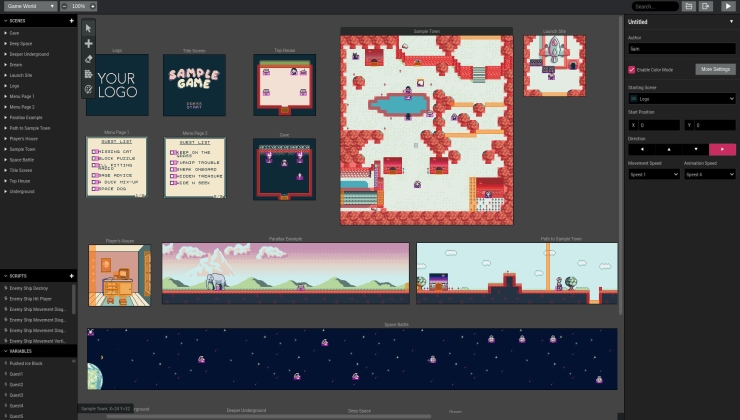Open the Animation Speed dropdown
Screen dimensions: 740x420
(710, 174)
